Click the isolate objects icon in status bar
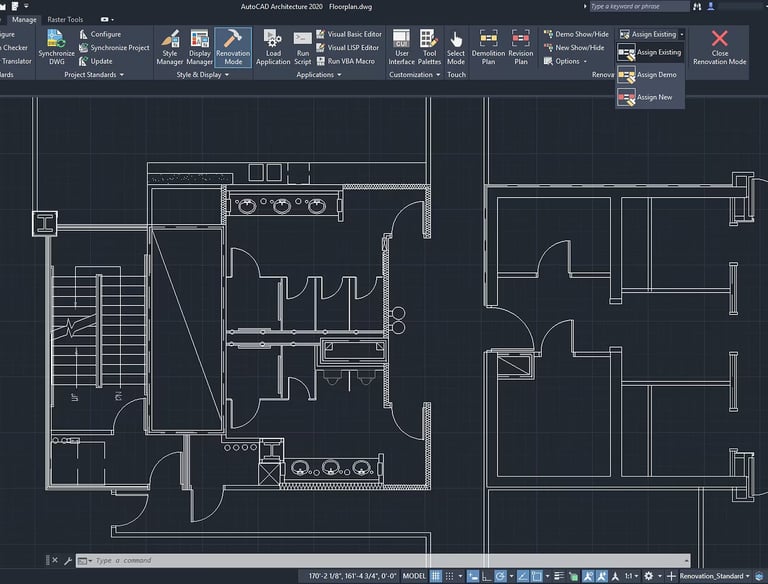Screen dimensions: 768x584 pyautogui.click(x=758, y=576)
